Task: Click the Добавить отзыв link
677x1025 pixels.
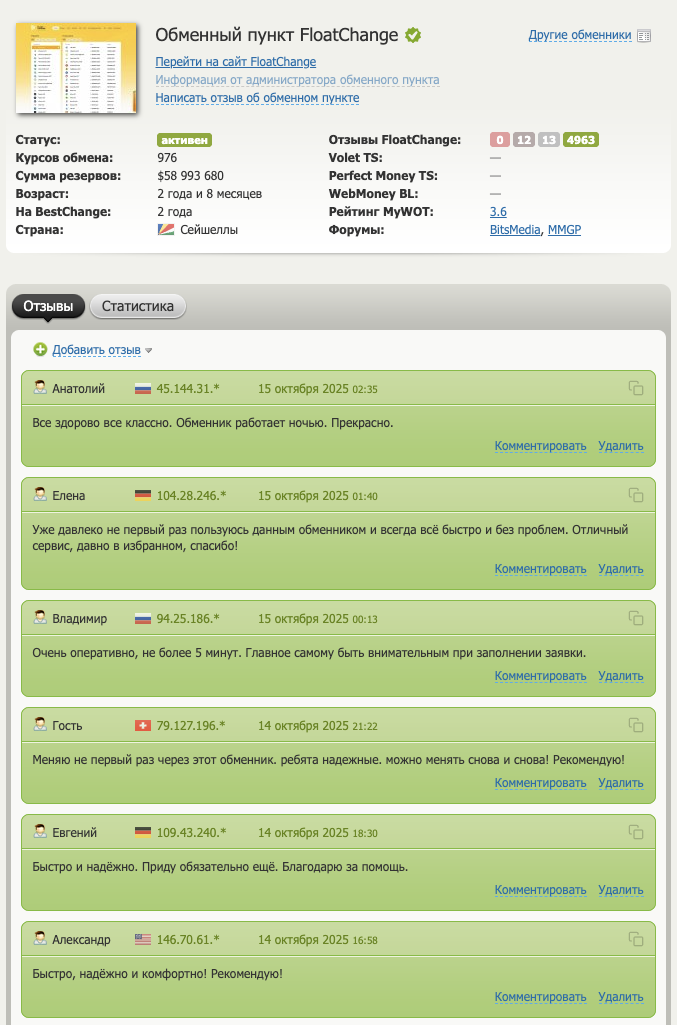Action: pyautogui.click(x=96, y=350)
